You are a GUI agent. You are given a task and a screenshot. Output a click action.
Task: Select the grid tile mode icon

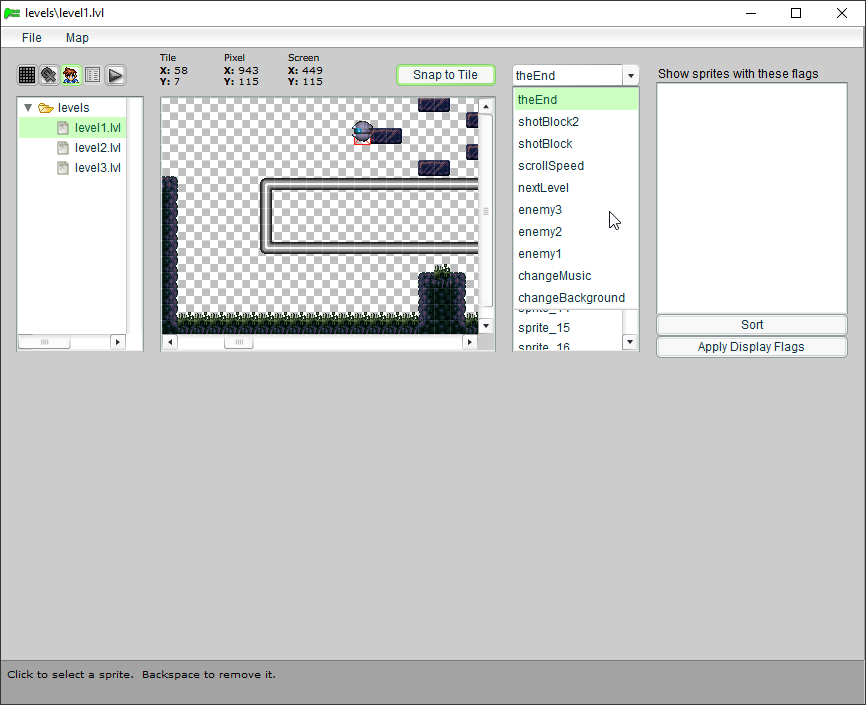pyautogui.click(x=27, y=75)
